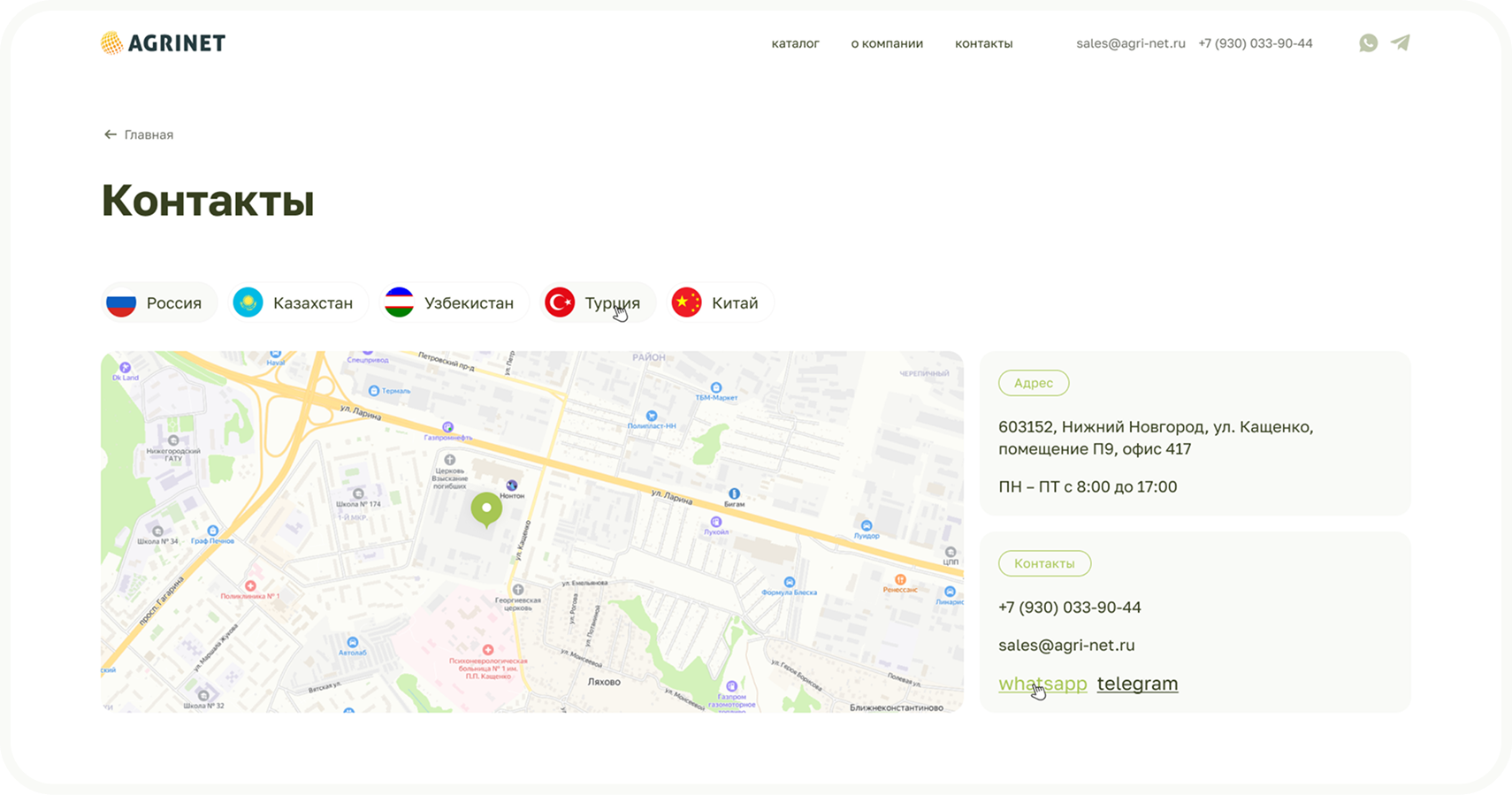Click the Agrinet logo in header
The height and width of the screenshot is (795, 1512).
163,42
